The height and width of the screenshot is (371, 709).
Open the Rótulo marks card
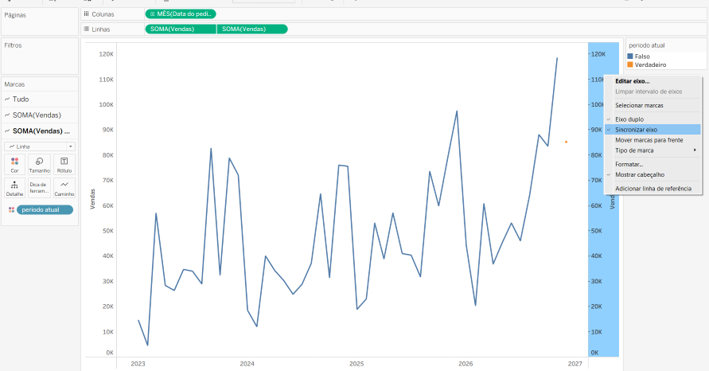pos(64,164)
